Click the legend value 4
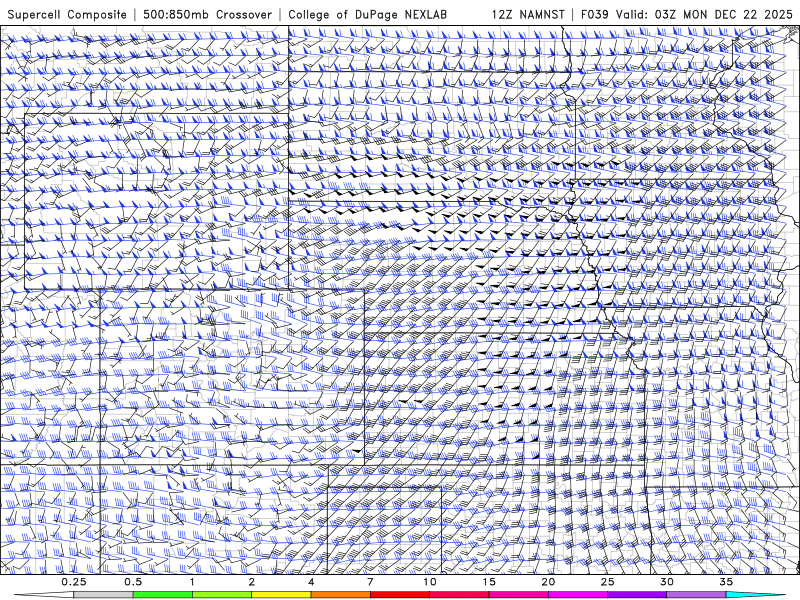The width and height of the screenshot is (800, 600). 311,582
